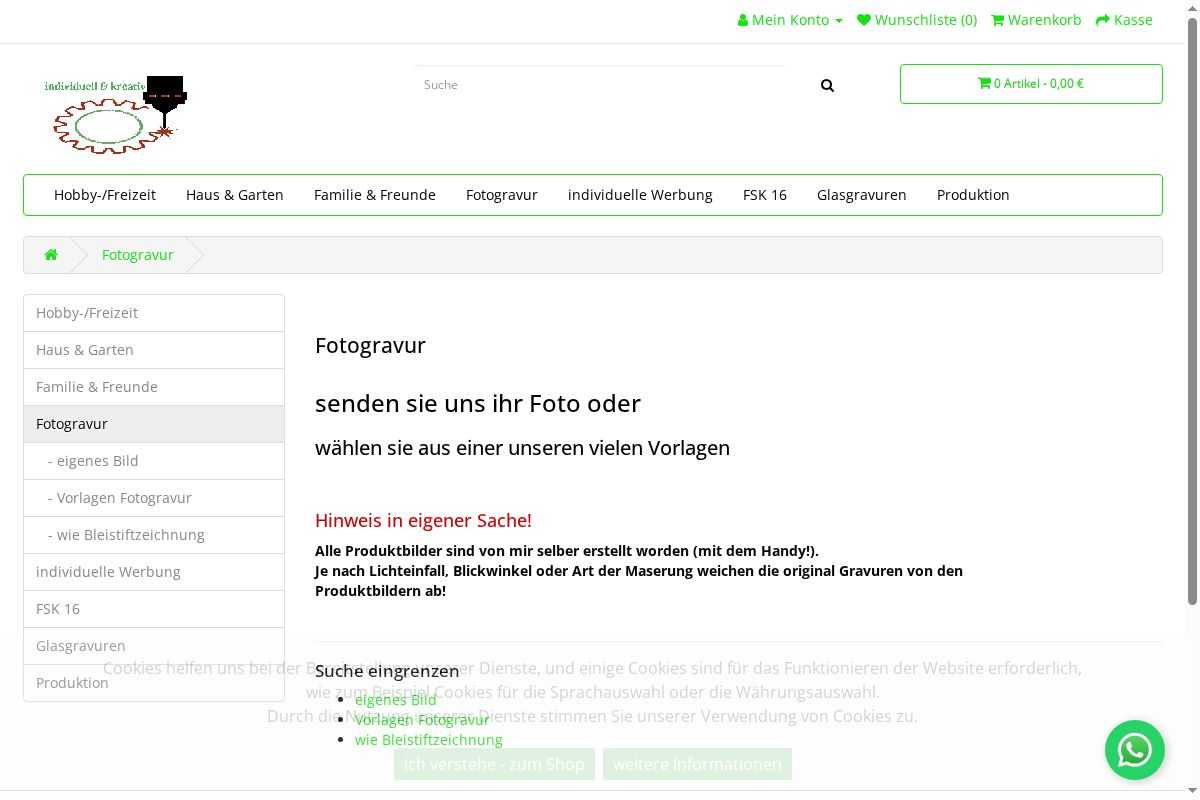Open Warenkorb cart link in top bar
Image resolution: width=1200 pixels, height=800 pixels.
click(x=1036, y=20)
